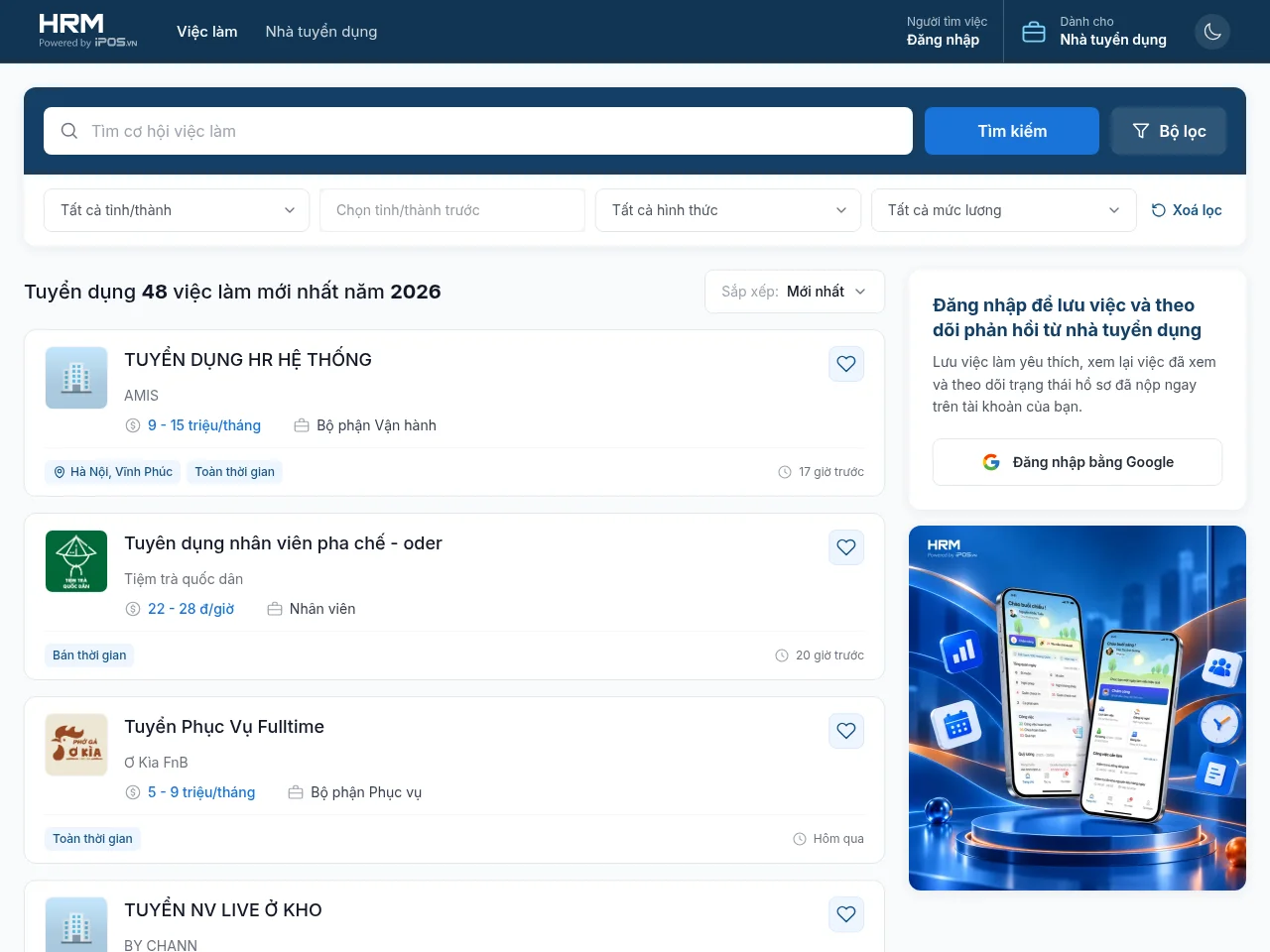Click salary text 9 - 15 triệu/tháng
Screen dimensions: 1270x952
coord(204,425)
